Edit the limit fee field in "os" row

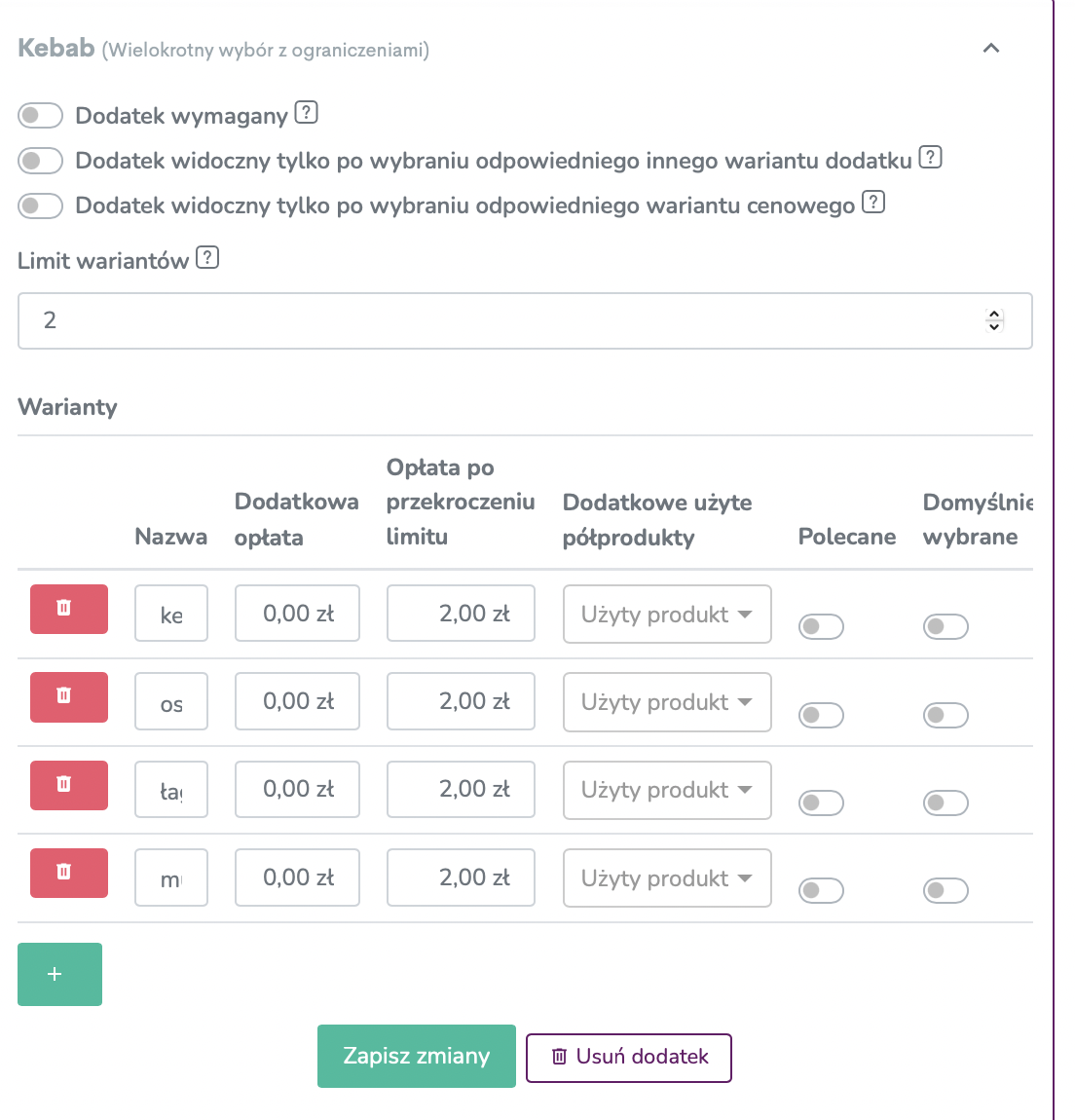(x=461, y=701)
